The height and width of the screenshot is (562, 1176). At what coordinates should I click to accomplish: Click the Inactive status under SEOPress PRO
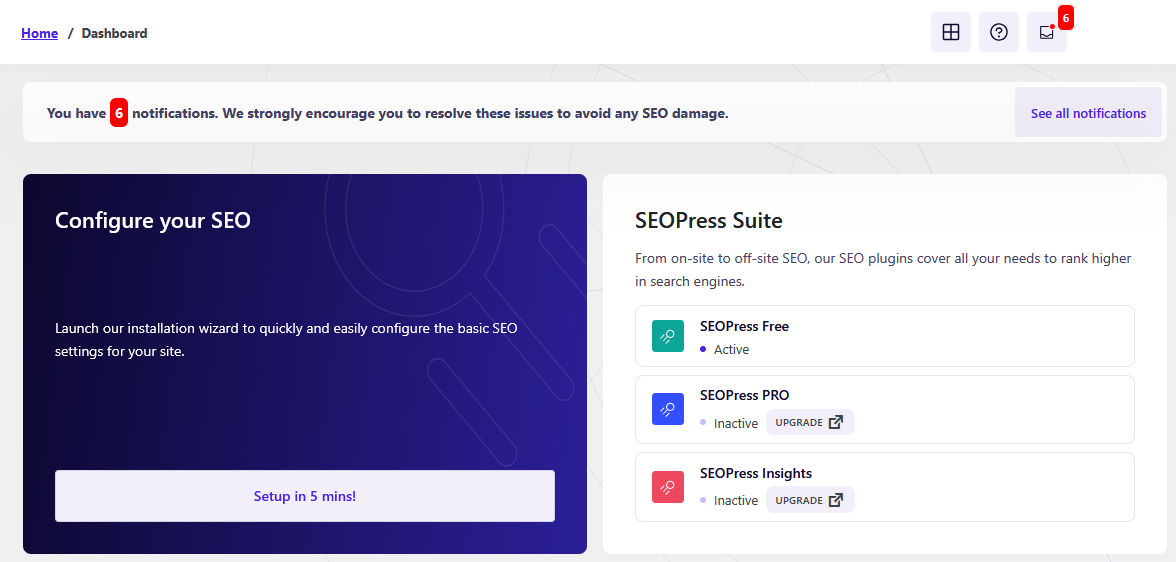coord(735,423)
